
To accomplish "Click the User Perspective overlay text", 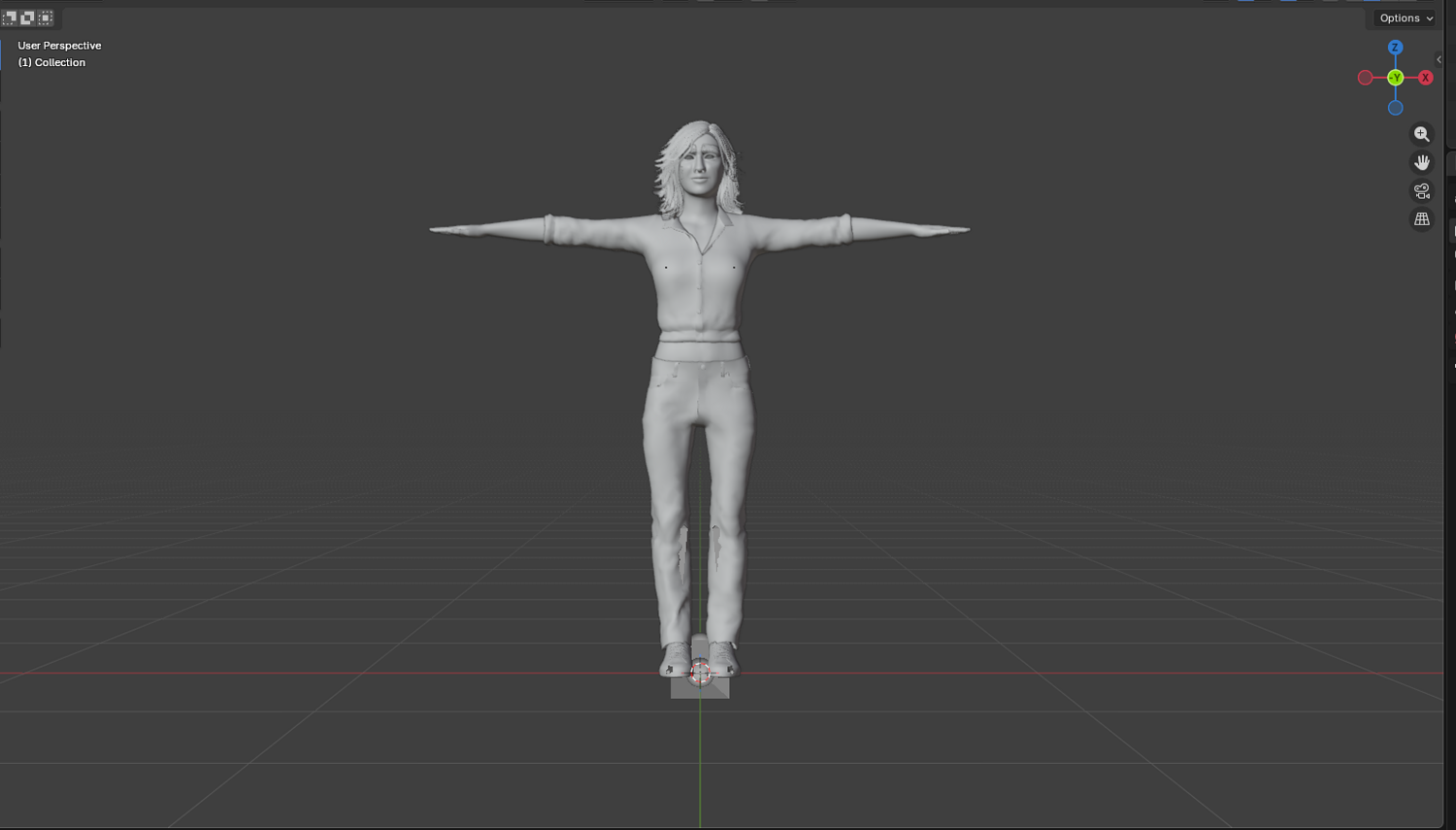I will 59,46.
